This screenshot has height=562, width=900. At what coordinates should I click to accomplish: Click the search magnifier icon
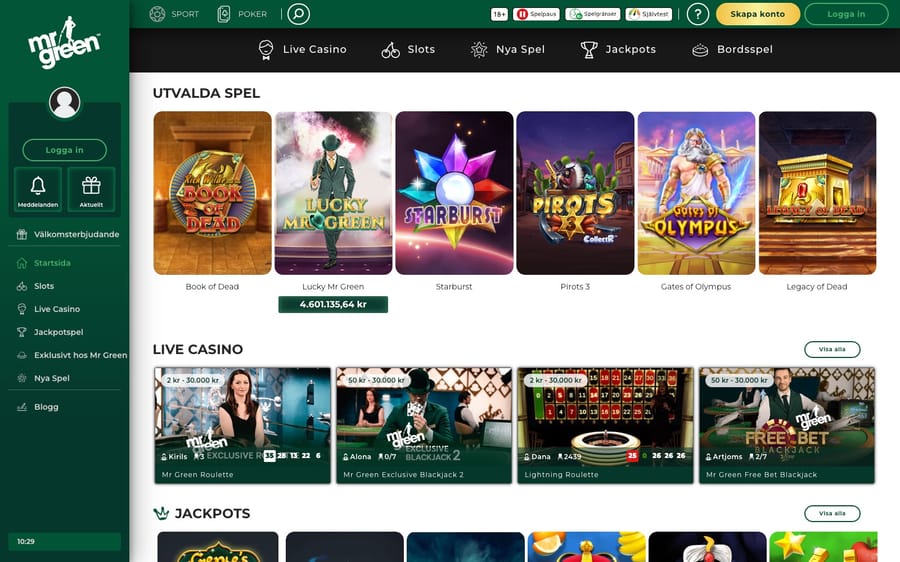coord(297,14)
